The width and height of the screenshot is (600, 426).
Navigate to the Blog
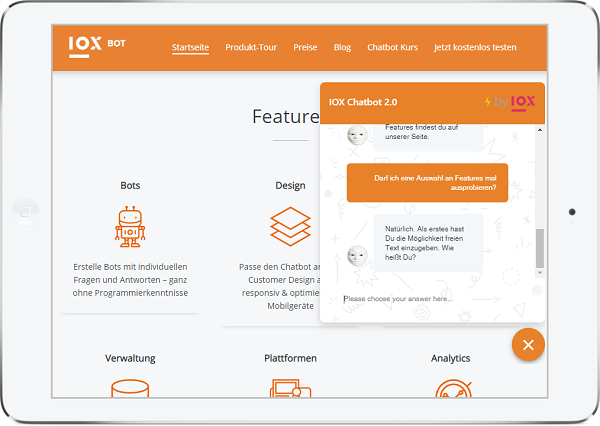tap(342, 47)
